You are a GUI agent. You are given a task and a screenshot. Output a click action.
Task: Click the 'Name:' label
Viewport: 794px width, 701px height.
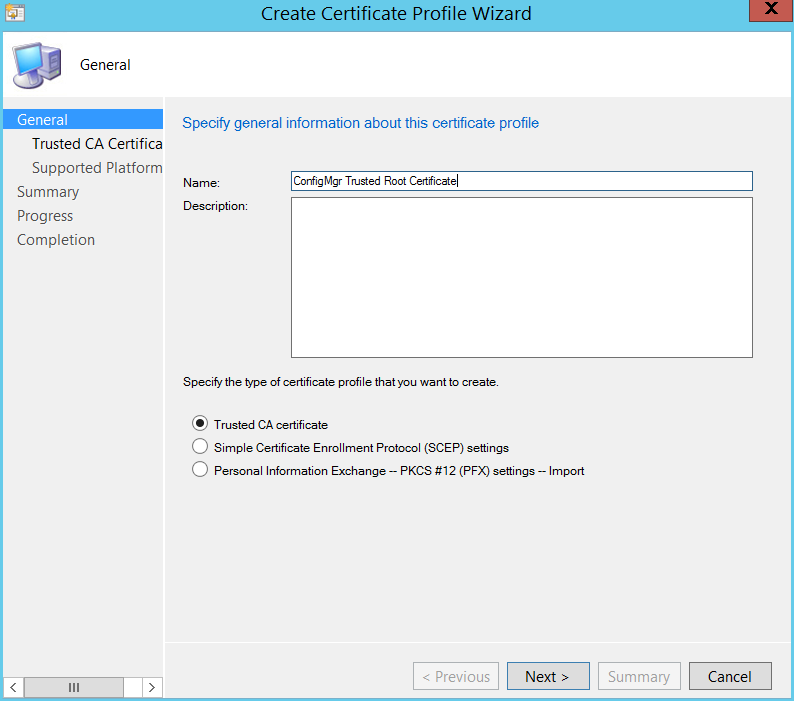coord(202,183)
